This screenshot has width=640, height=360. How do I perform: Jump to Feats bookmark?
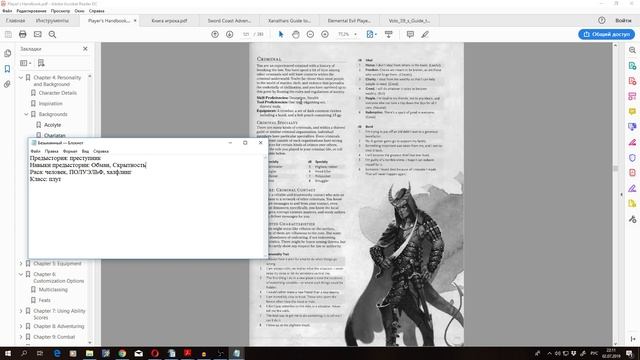[x=44, y=300]
